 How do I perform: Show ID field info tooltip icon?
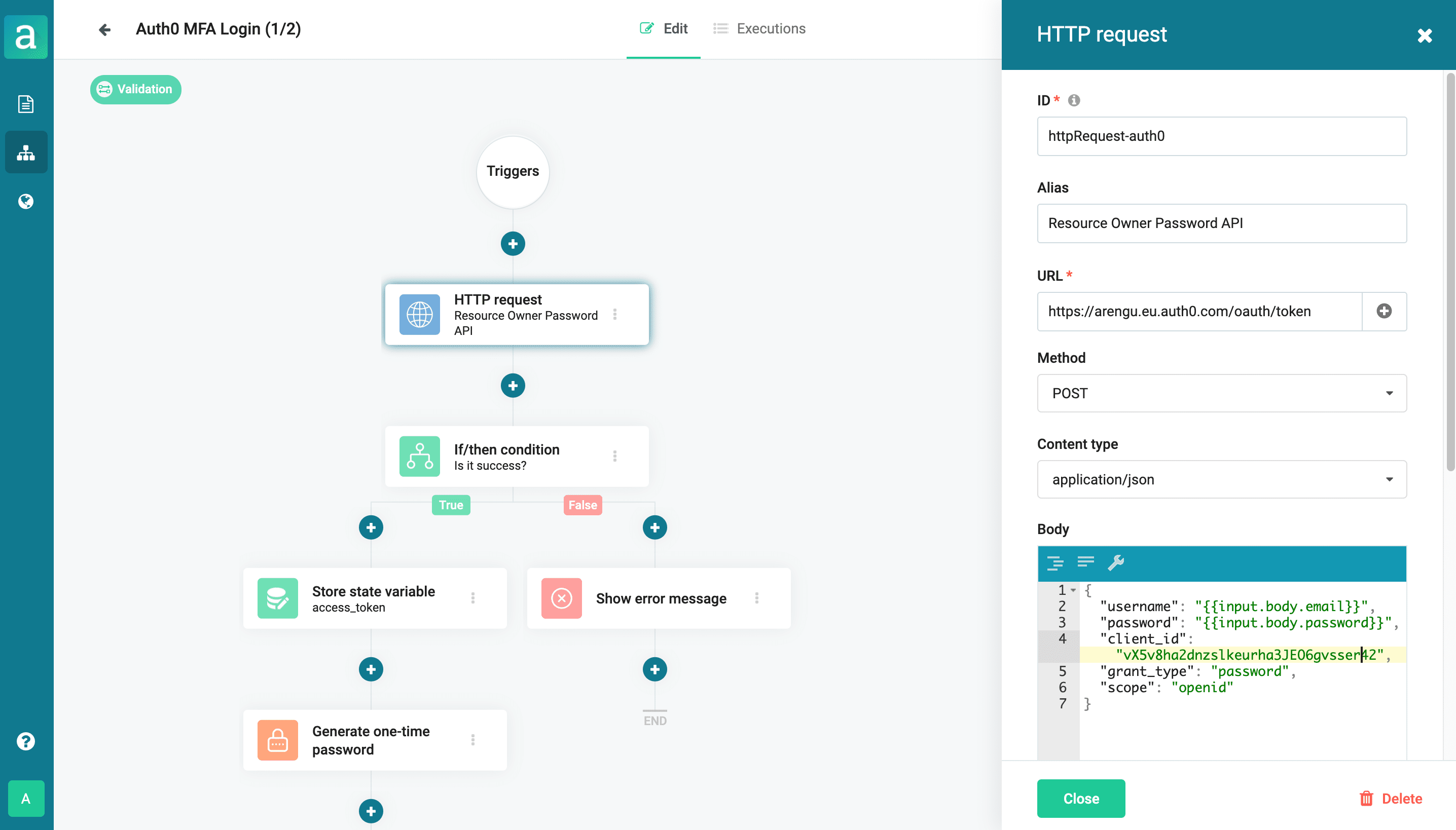click(x=1073, y=100)
